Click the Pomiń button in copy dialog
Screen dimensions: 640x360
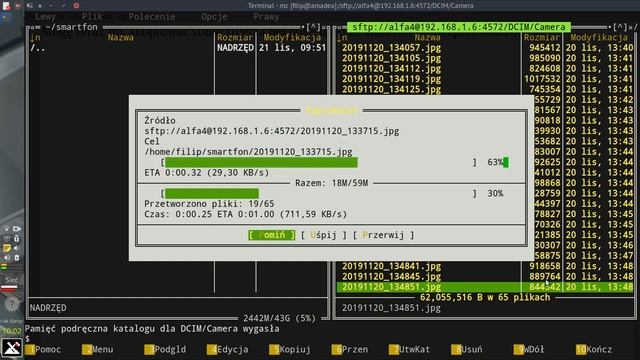click(272, 235)
